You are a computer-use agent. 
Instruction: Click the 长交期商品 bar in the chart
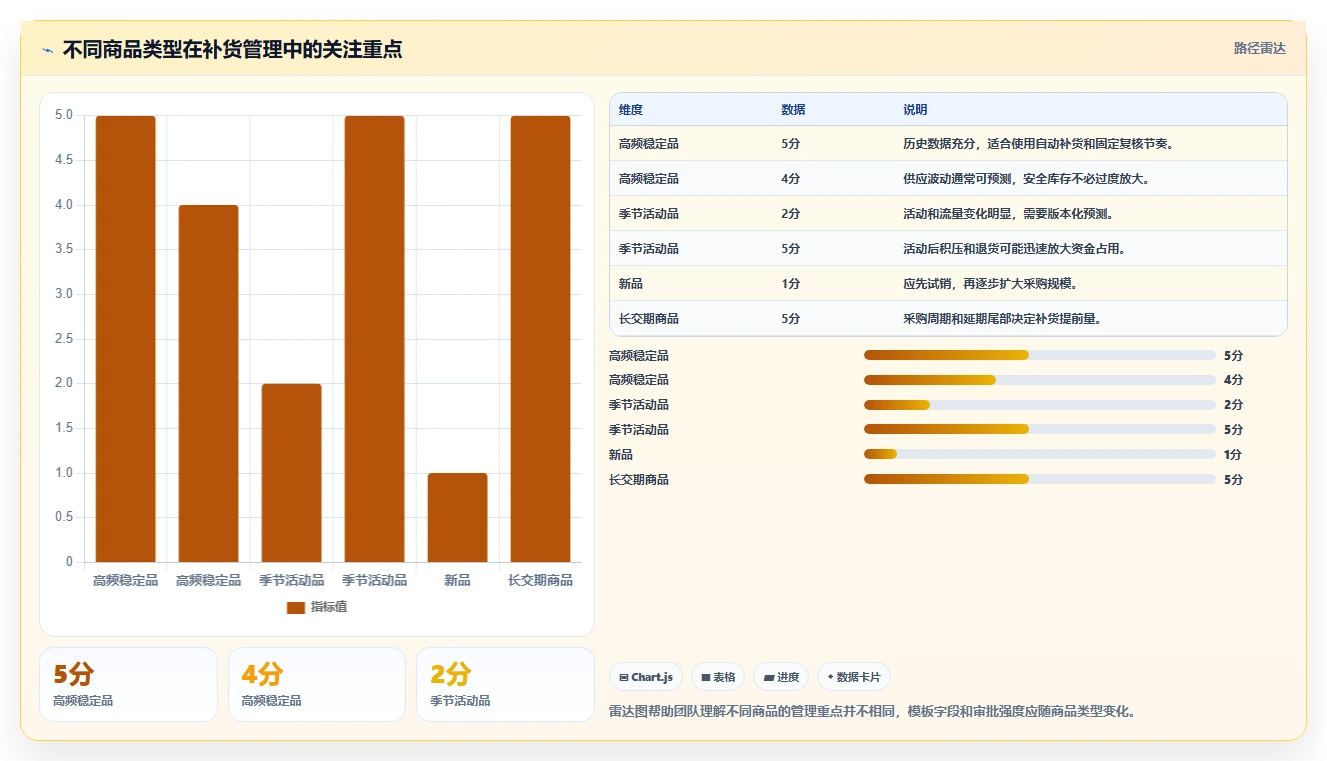540,339
